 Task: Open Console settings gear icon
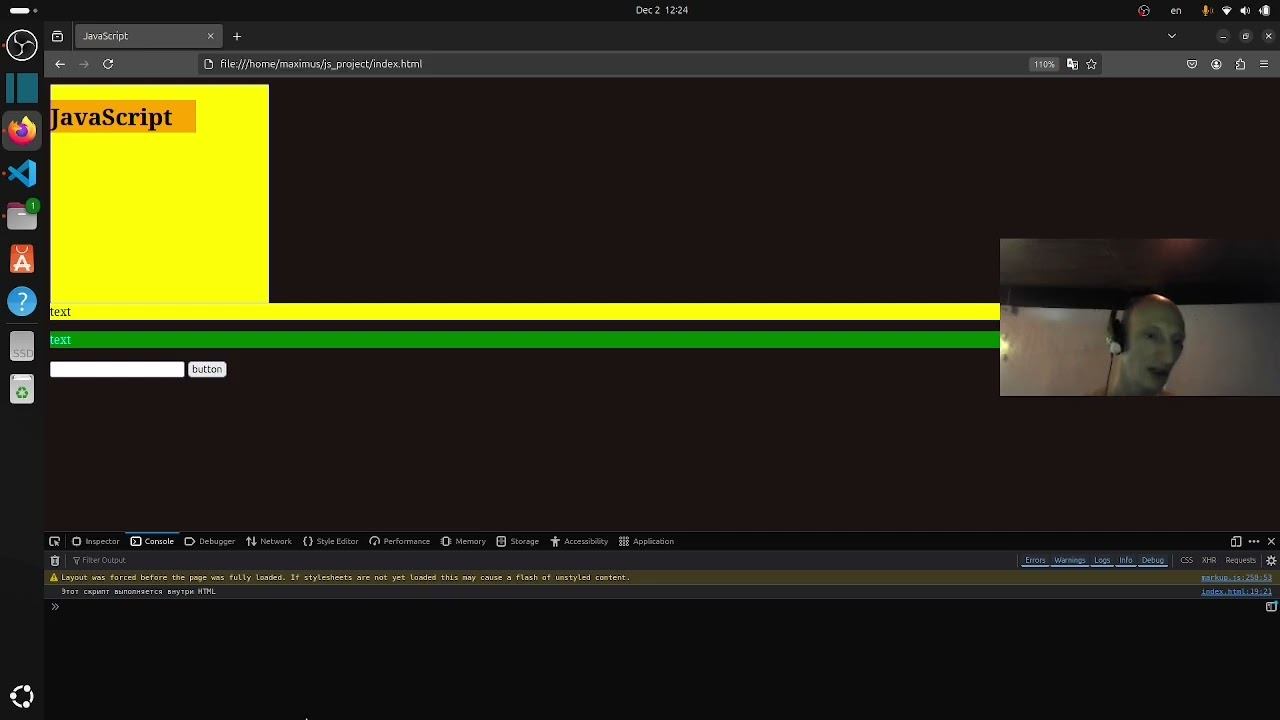(x=1271, y=560)
